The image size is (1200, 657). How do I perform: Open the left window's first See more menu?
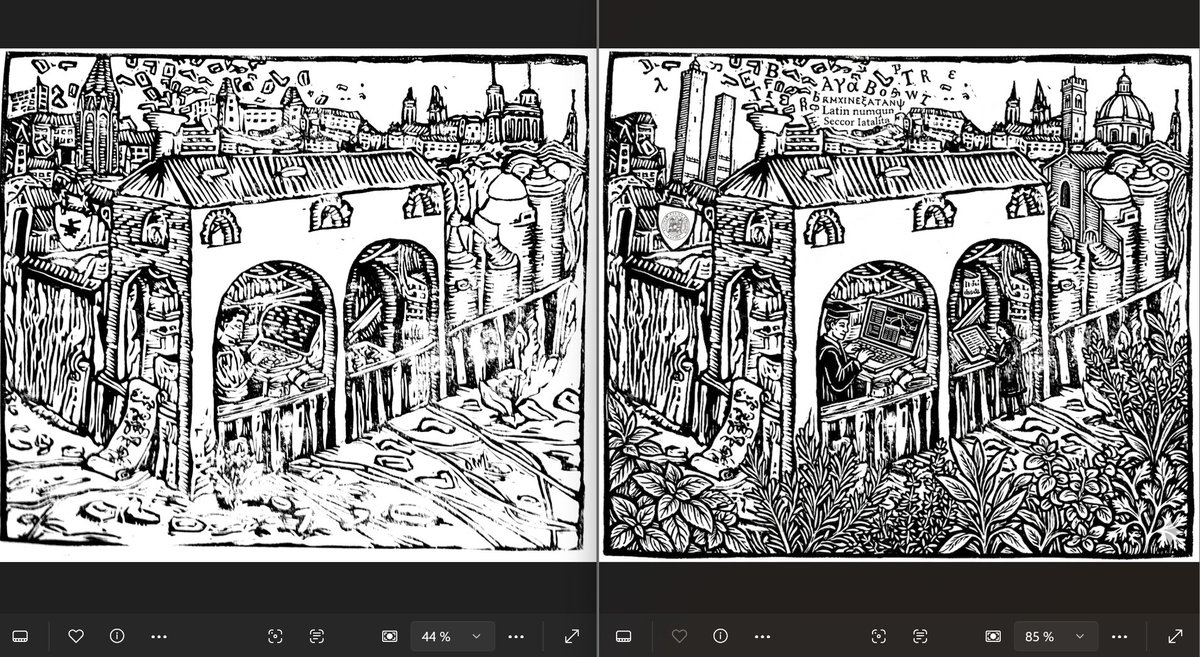tap(159, 636)
